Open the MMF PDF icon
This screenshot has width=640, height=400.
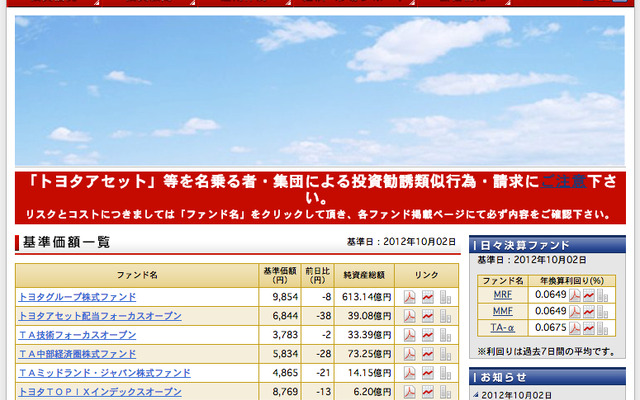pos(575,312)
